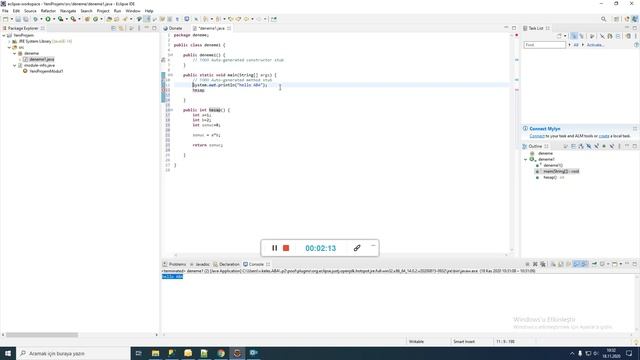Click the microphone icon in the system tray

(x=580, y=353)
